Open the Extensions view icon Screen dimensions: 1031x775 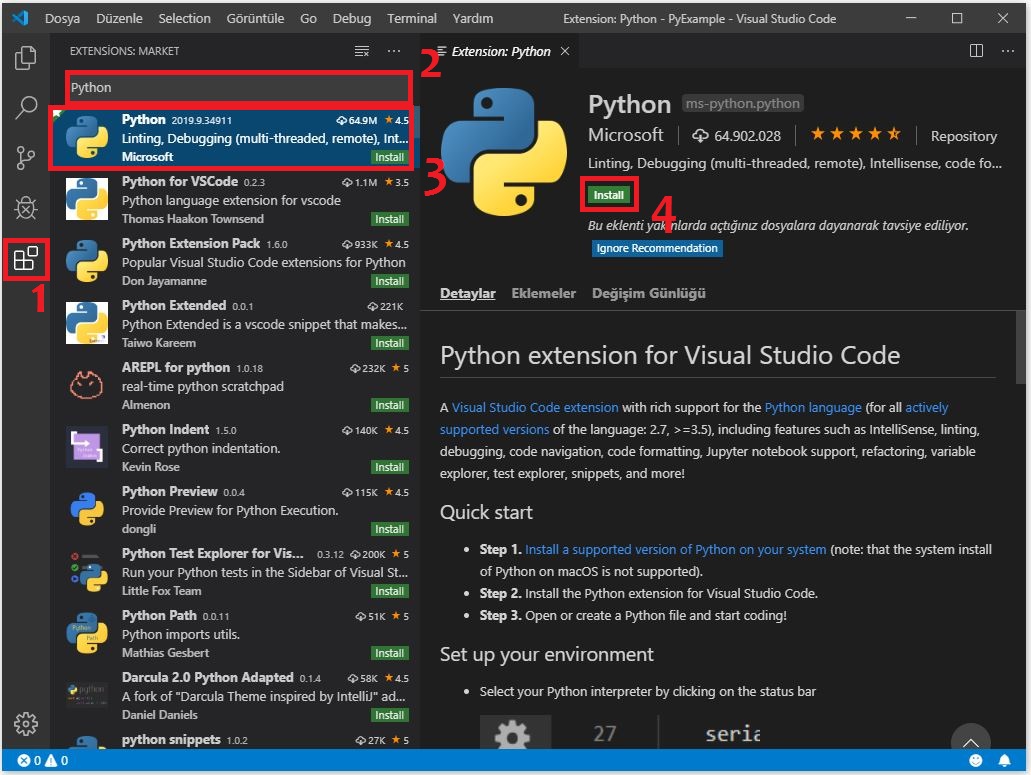coord(26,258)
